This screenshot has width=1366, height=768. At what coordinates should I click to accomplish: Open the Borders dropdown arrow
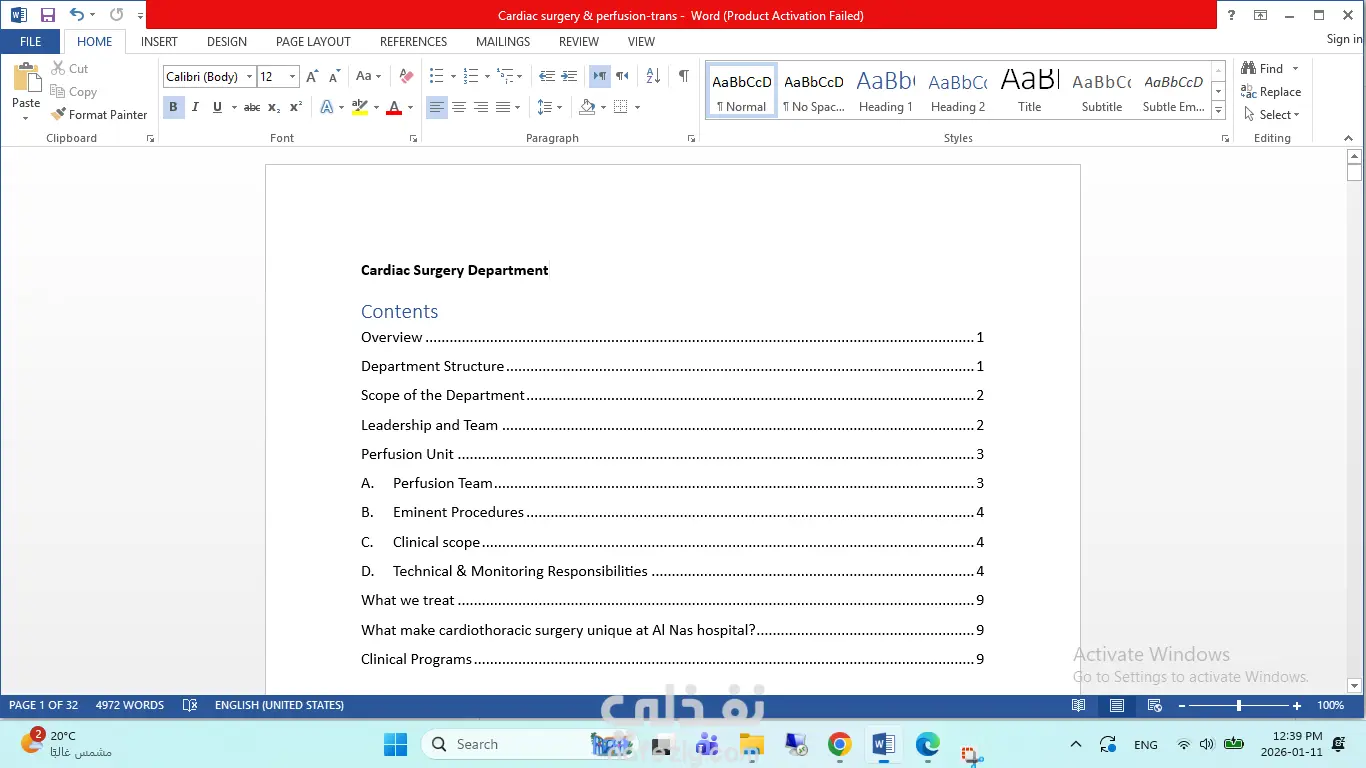[x=637, y=107]
